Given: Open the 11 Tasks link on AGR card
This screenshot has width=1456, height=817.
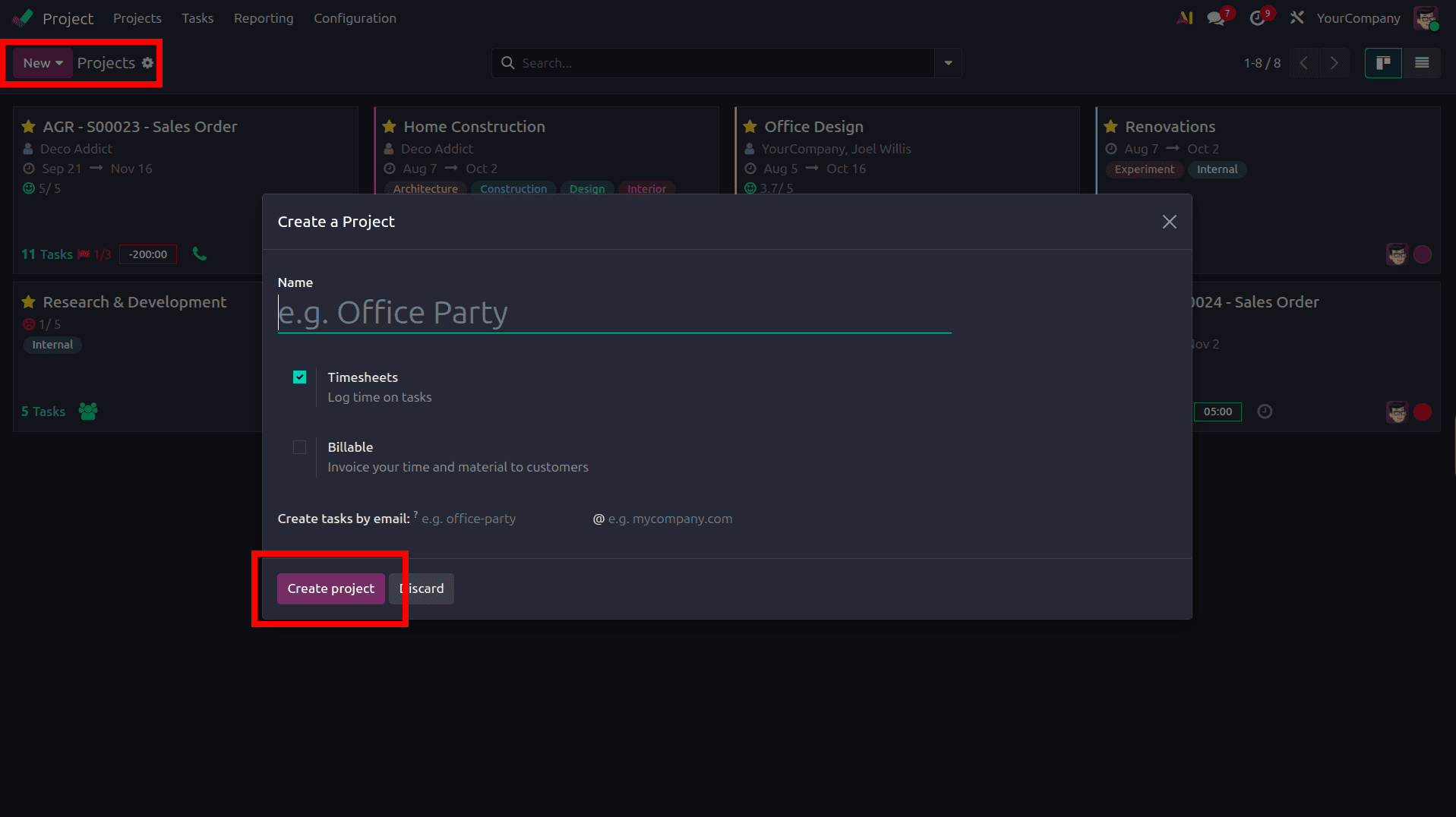Looking at the screenshot, I should coord(47,254).
